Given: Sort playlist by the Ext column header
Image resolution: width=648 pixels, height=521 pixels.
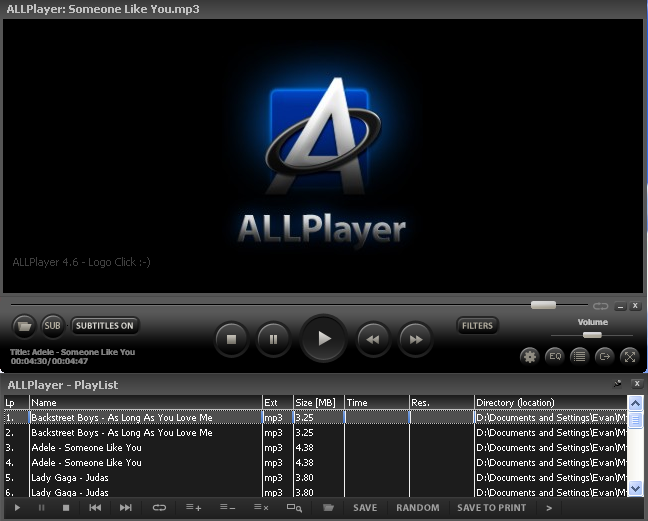Looking at the screenshot, I should 278,402.
